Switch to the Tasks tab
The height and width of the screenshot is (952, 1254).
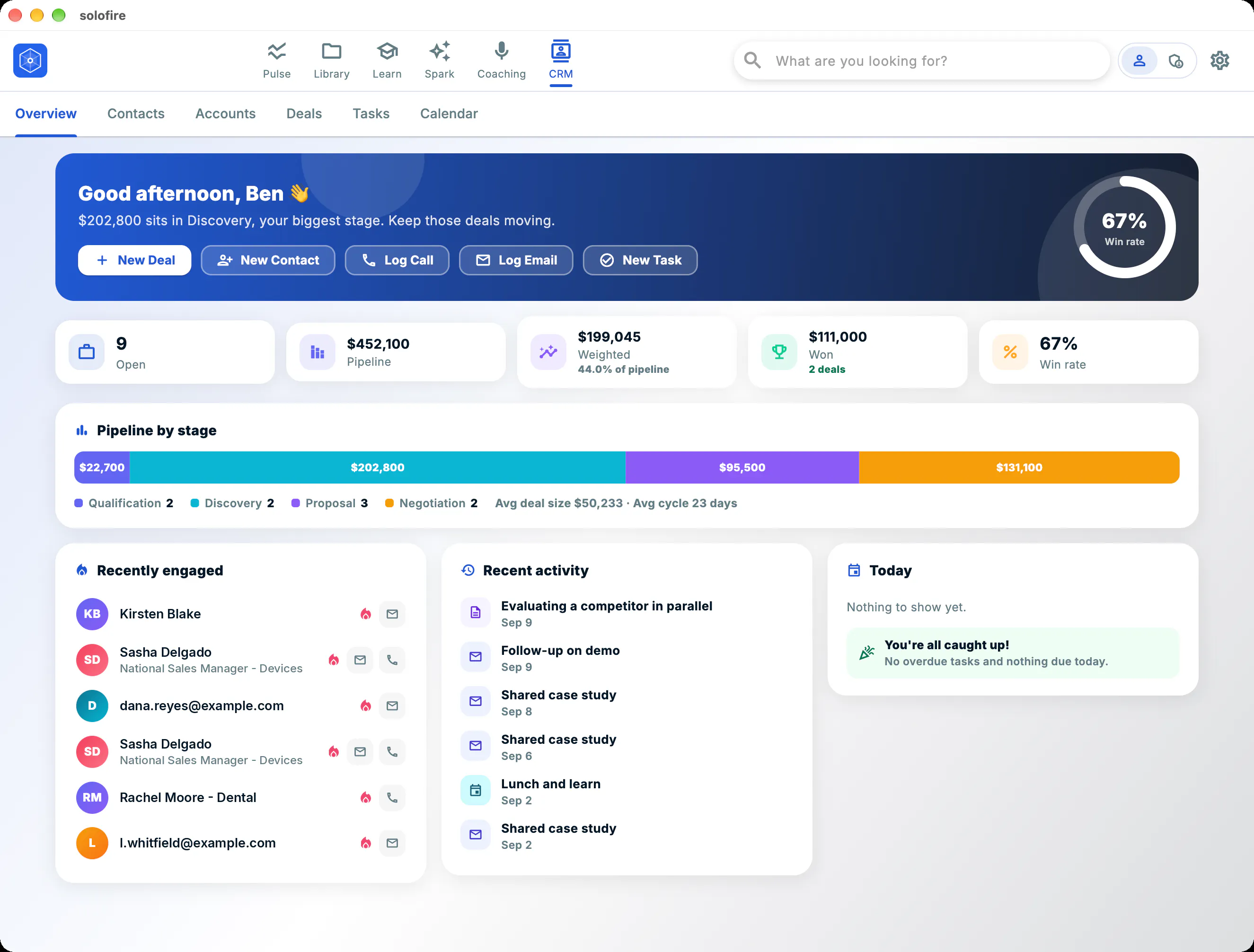point(371,114)
